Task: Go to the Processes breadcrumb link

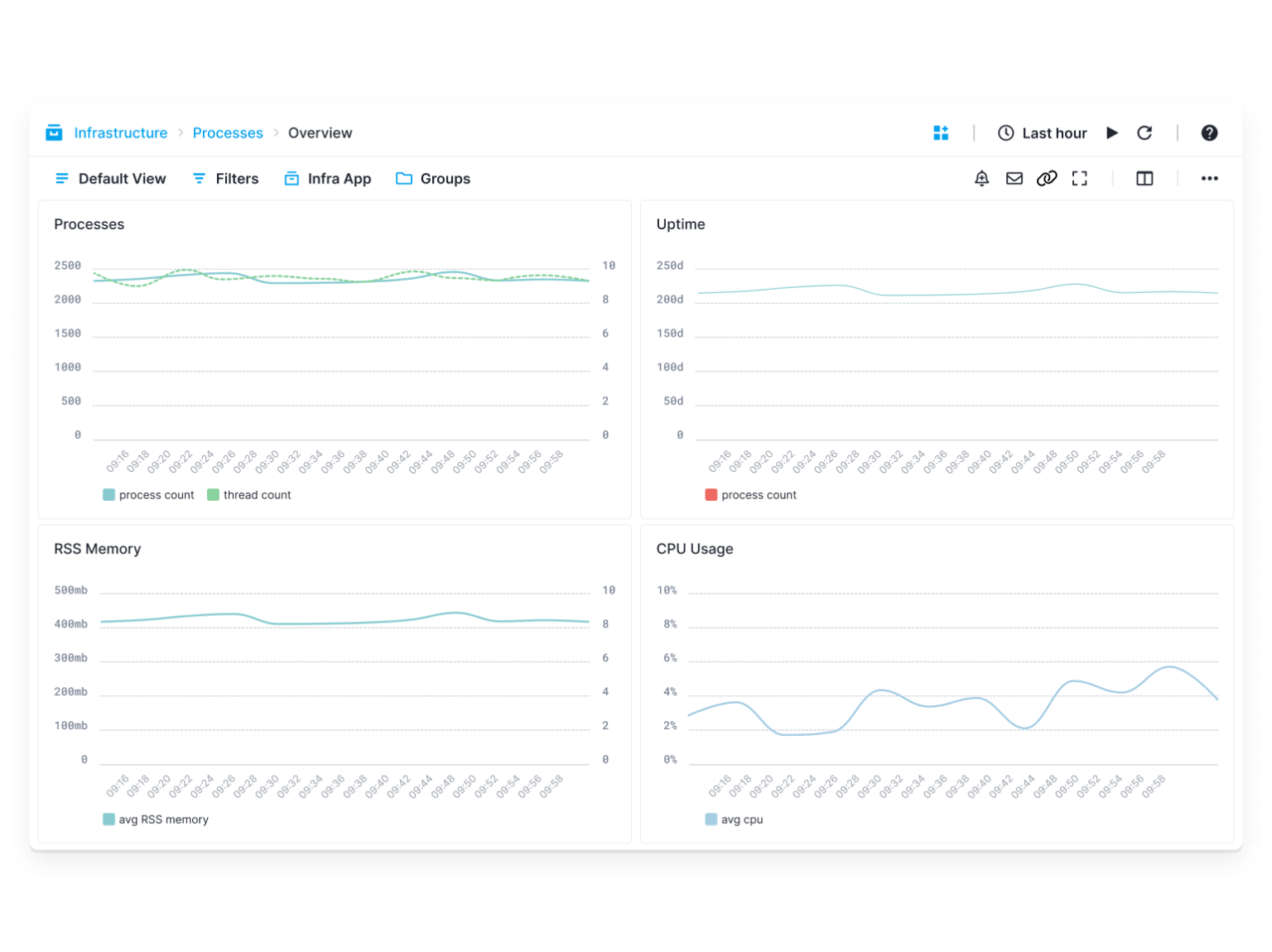Action: click(x=228, y=132)
